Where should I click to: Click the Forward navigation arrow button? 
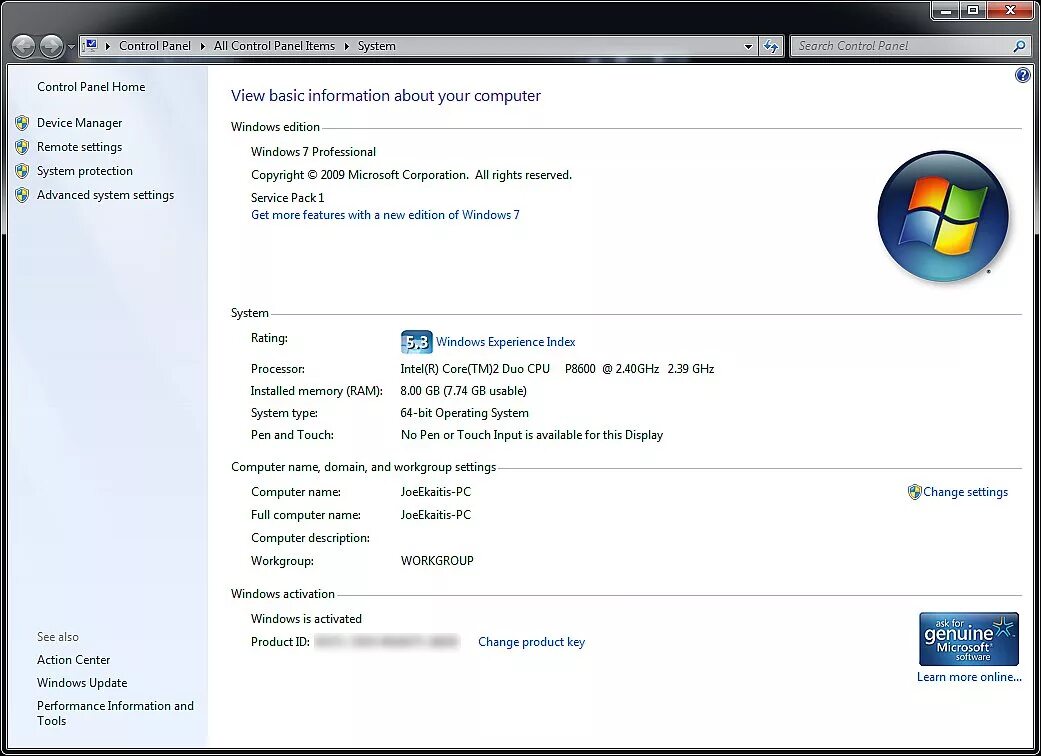pyautogui.click(x=52, y=46)
